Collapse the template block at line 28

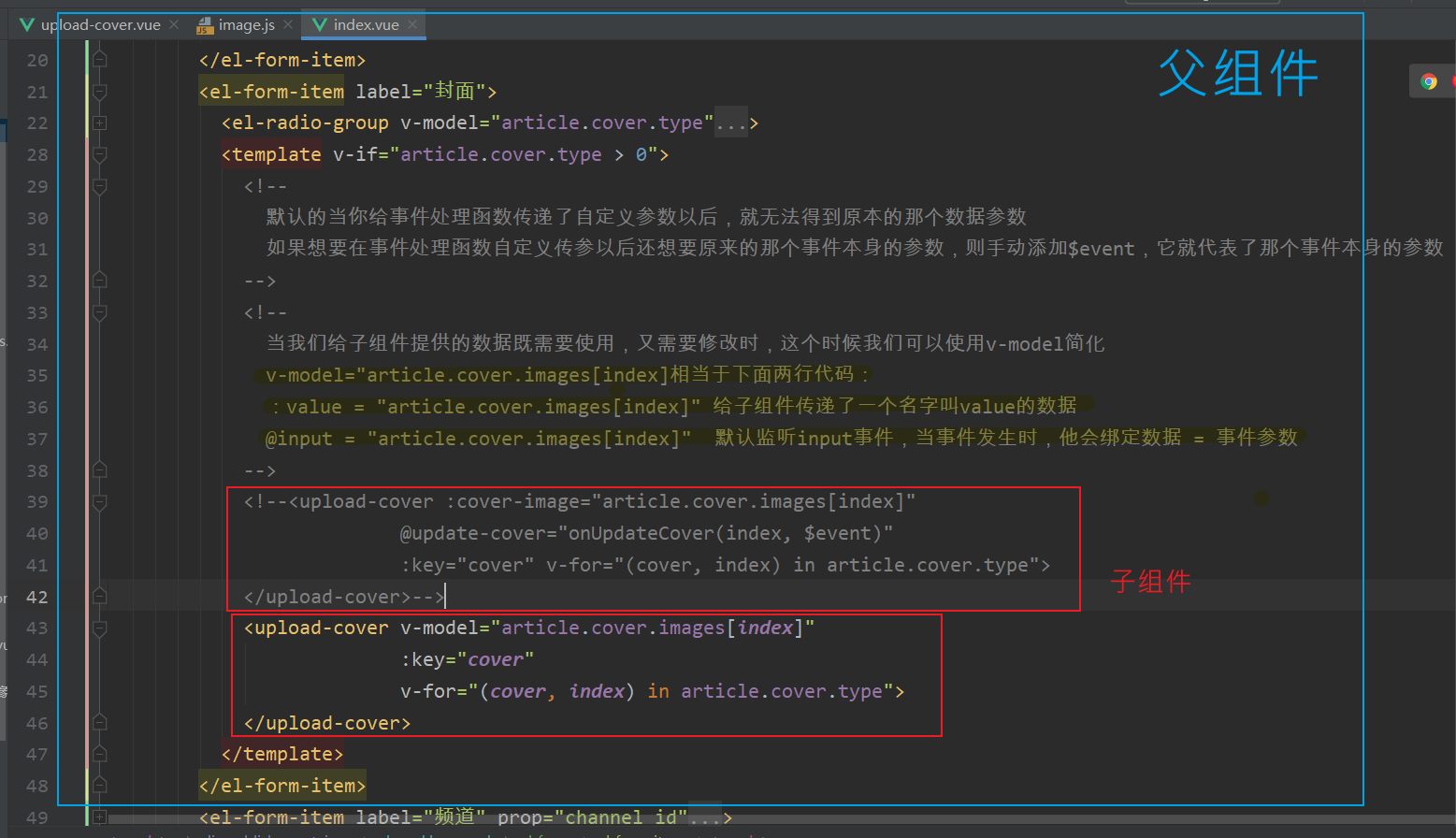[x=100, y=154]
